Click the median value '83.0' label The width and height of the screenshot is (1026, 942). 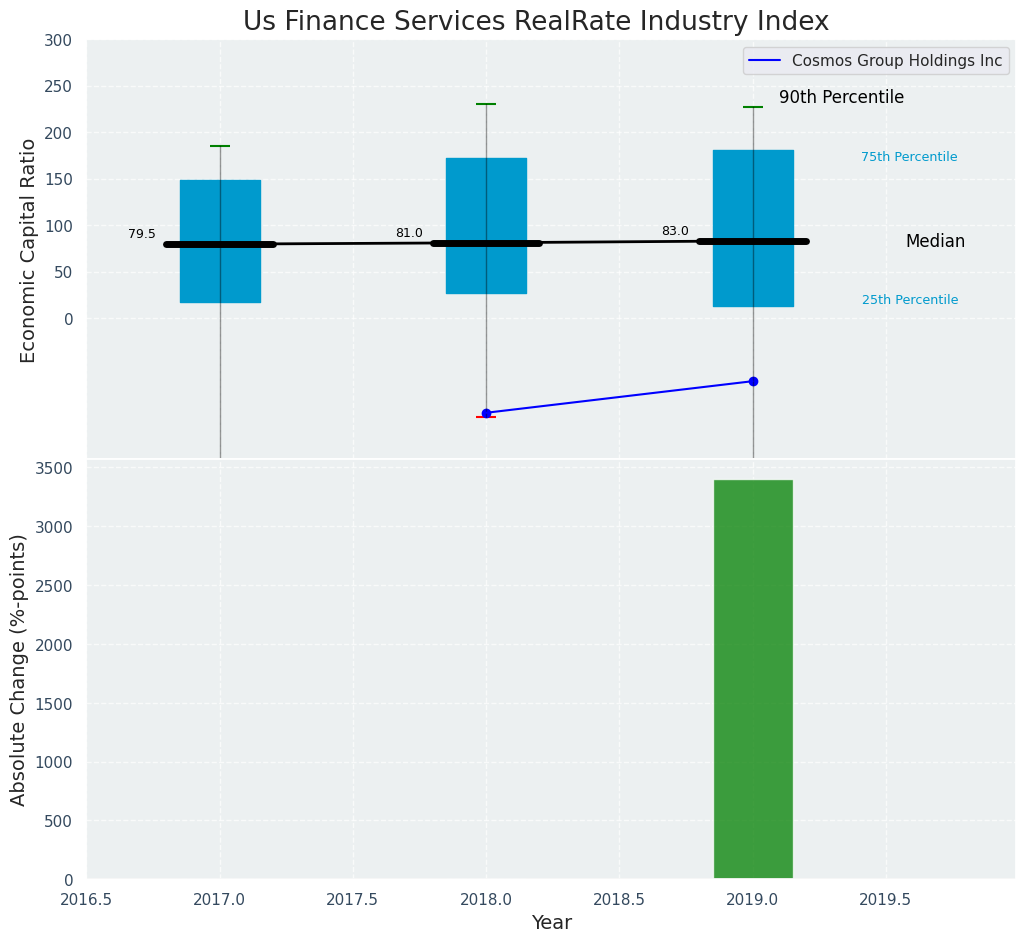coord(675,231)
